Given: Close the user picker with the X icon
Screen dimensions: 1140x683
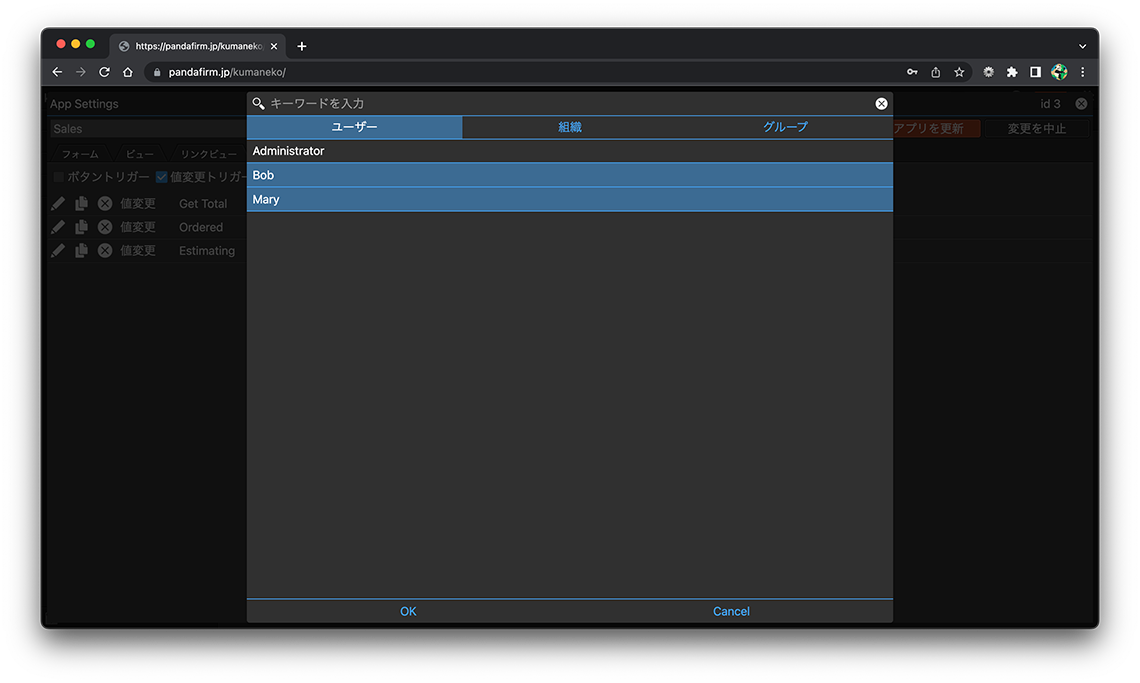Looking at the screenshot, I should 881,104.
